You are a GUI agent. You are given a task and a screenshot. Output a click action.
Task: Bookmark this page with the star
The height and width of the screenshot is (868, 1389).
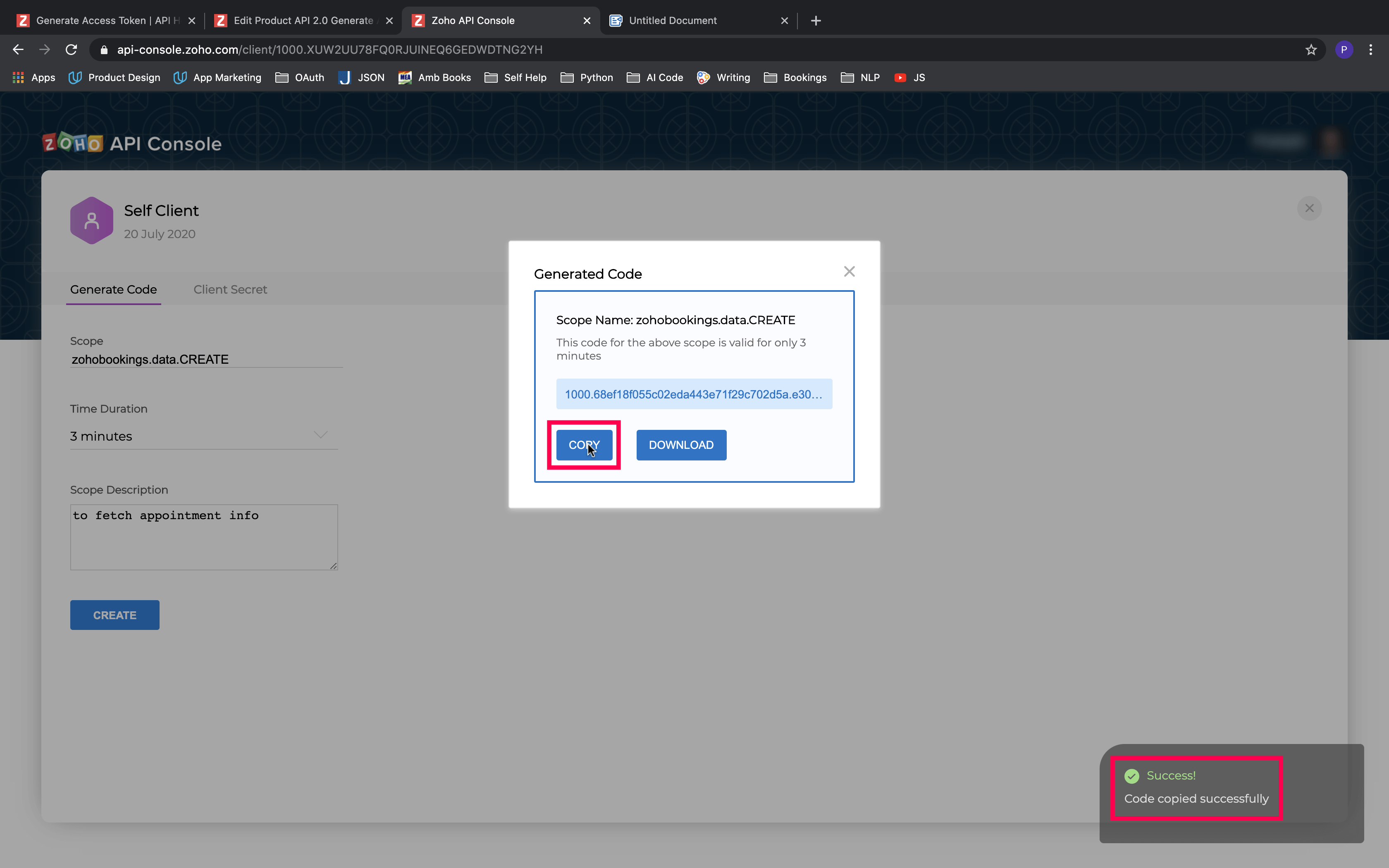point(1311,50)
